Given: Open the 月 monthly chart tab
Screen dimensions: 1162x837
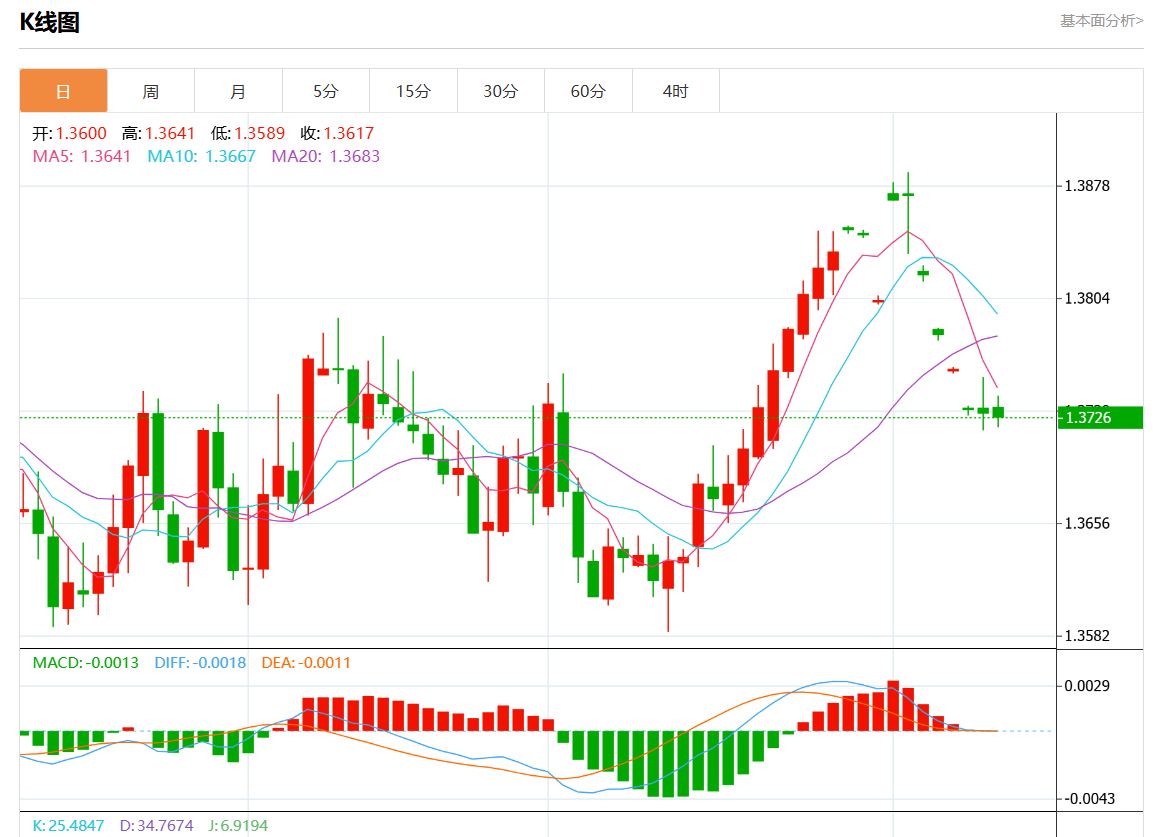Looking at the screenshot, I should tap(239, 91).
